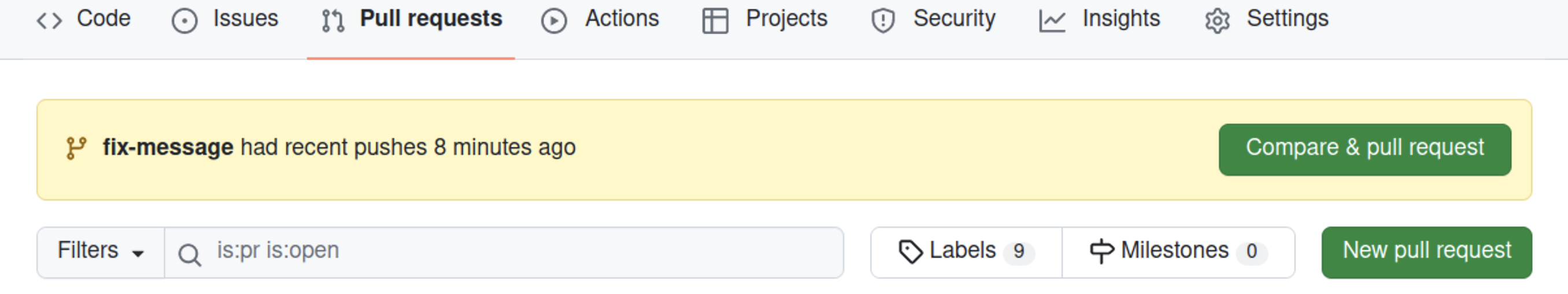The width and height of the screenshot is (1568, 294).
Task: Click the Settings gear icon
Action: [x=1218, y=20]
